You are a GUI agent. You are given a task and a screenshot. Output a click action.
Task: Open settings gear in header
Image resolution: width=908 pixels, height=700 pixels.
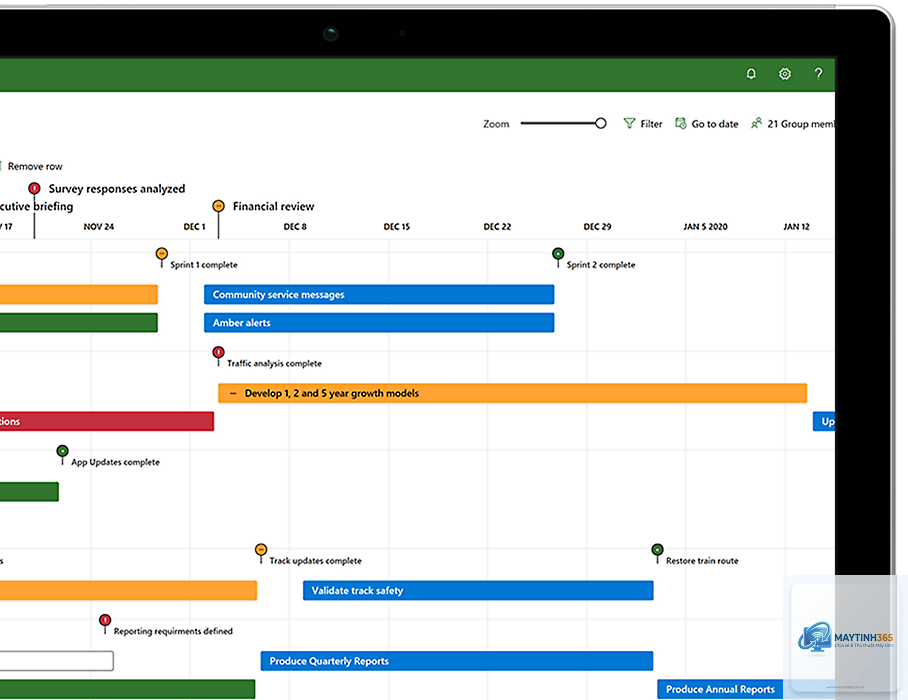coord(785,74)
